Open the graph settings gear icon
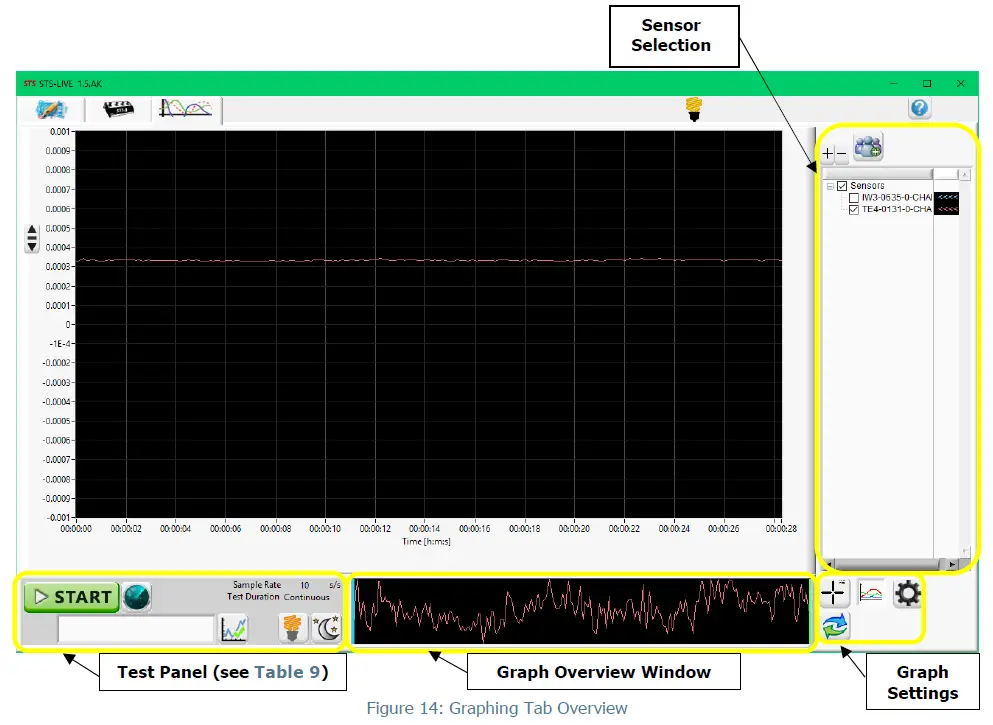 point(907,592)
